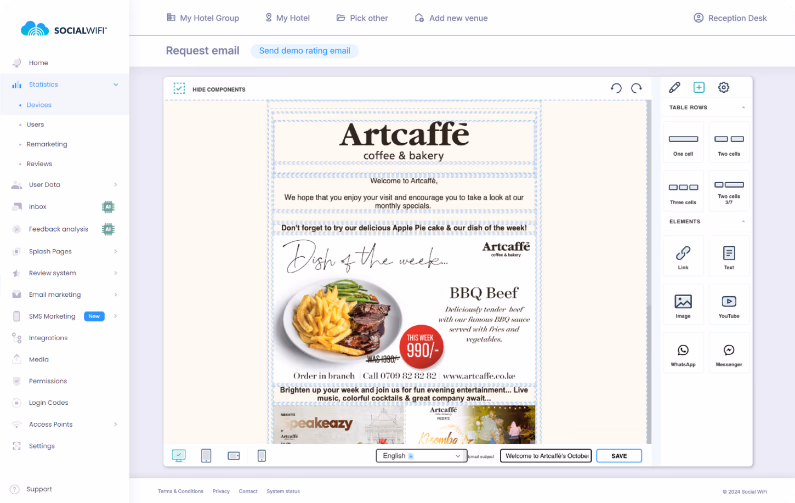Open Terms & Conditions footer link
The width and height of the screenshot is (795, 503).
(x=180, y=491)
